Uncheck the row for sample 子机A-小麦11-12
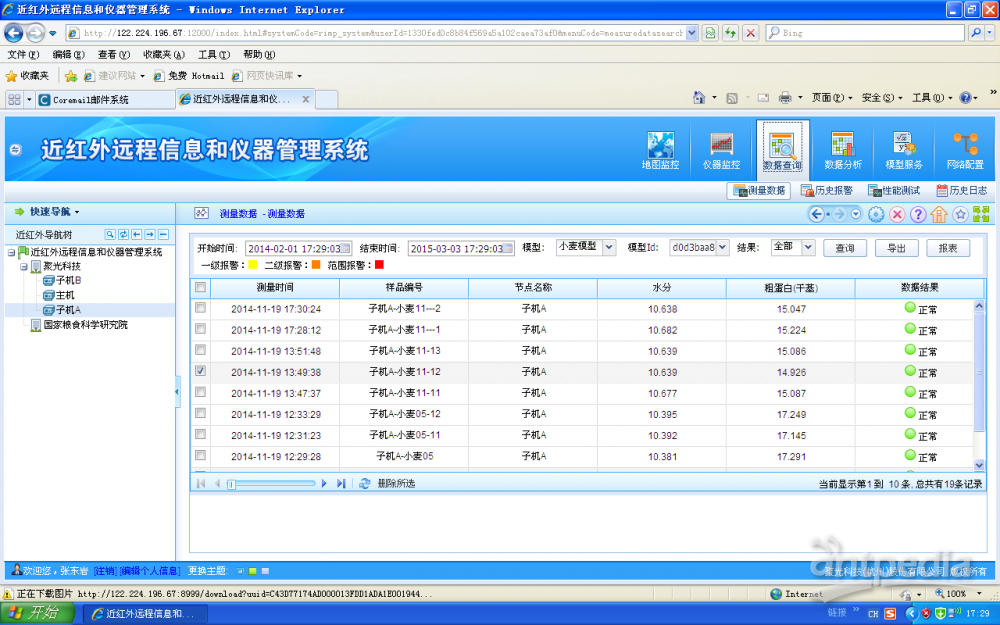This screenshot has height=625, width=1000. pyautogui.click(x=201, y=371)
